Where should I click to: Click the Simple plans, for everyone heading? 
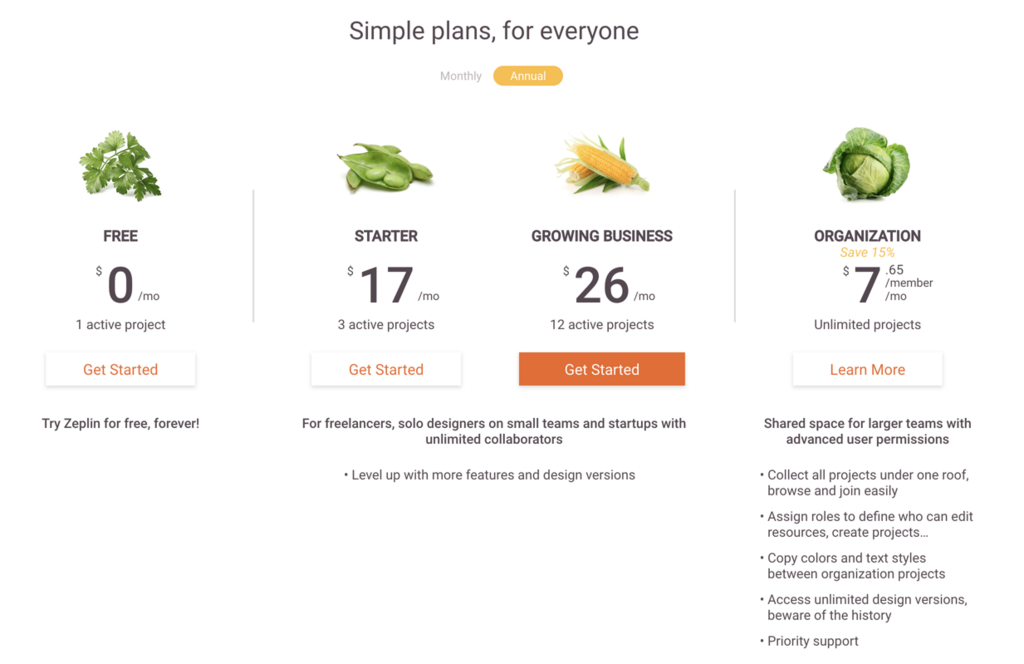(494, 31)
